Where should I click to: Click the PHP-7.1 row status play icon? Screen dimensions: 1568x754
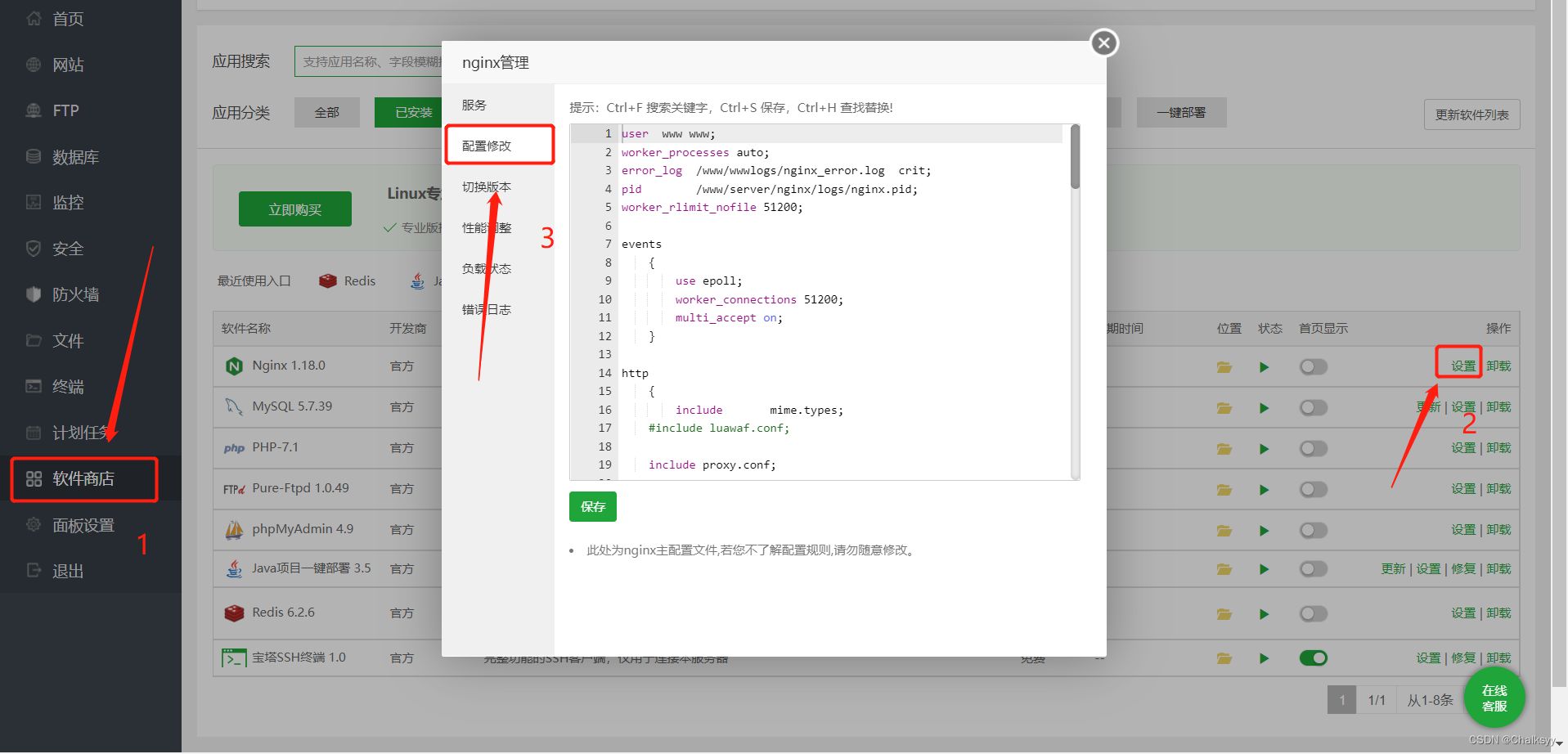pos(1265,449)
